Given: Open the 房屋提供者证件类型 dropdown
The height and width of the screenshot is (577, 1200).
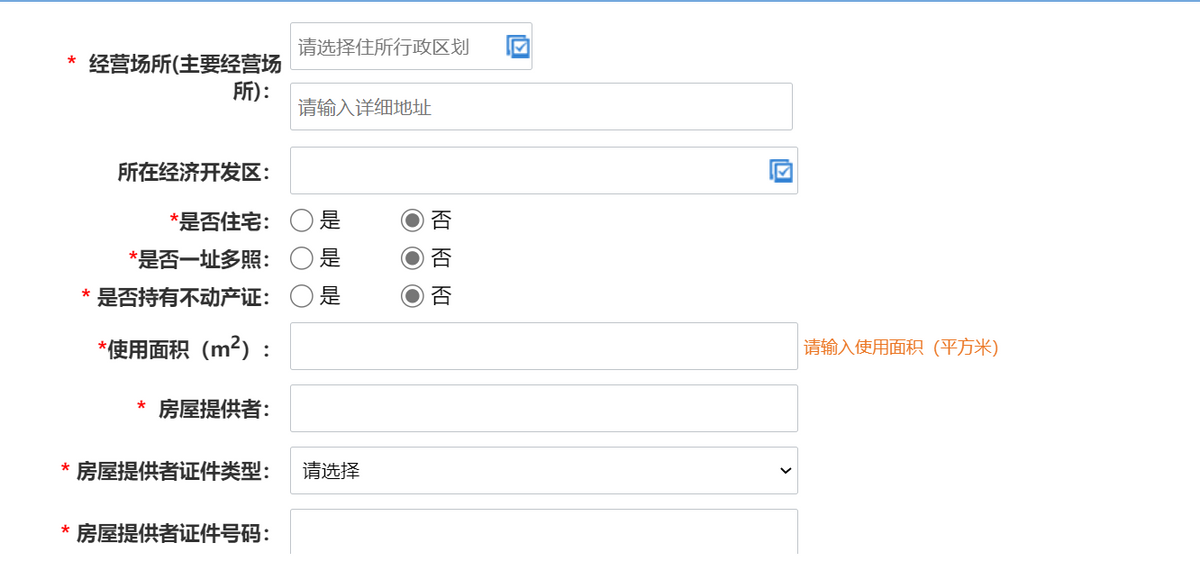Looking at the screenshot, I should [543, 470].
